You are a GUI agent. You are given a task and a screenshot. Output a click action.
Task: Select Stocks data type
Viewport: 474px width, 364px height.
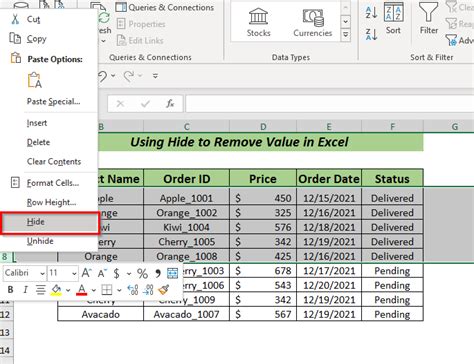point(258,23)
